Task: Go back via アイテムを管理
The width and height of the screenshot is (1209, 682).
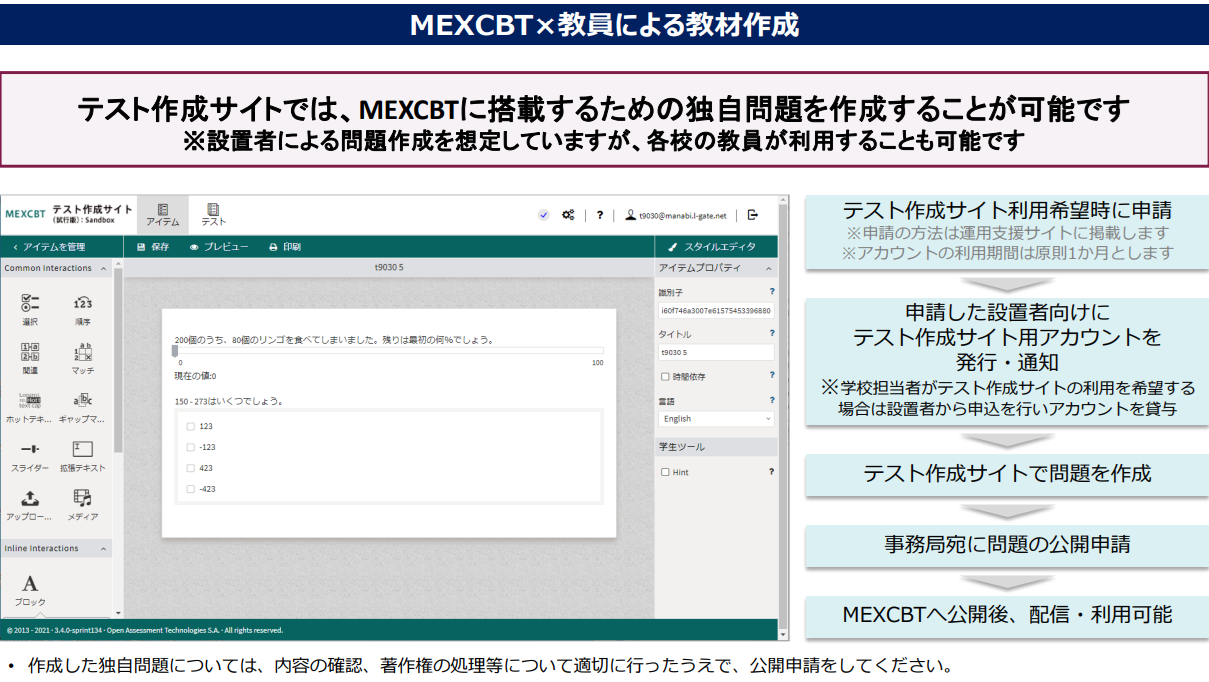Action: click(x=49, y=246)
